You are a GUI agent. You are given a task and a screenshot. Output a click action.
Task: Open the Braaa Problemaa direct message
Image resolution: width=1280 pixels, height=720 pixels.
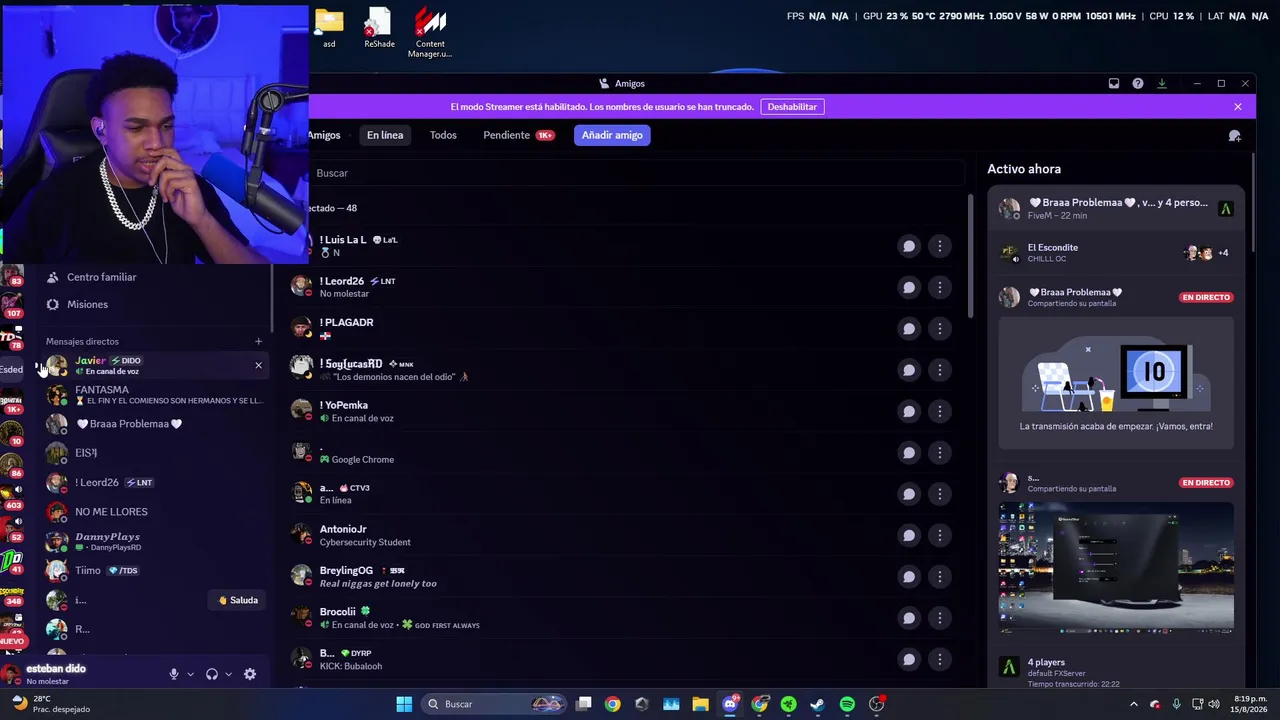click(x=155, y=424)
